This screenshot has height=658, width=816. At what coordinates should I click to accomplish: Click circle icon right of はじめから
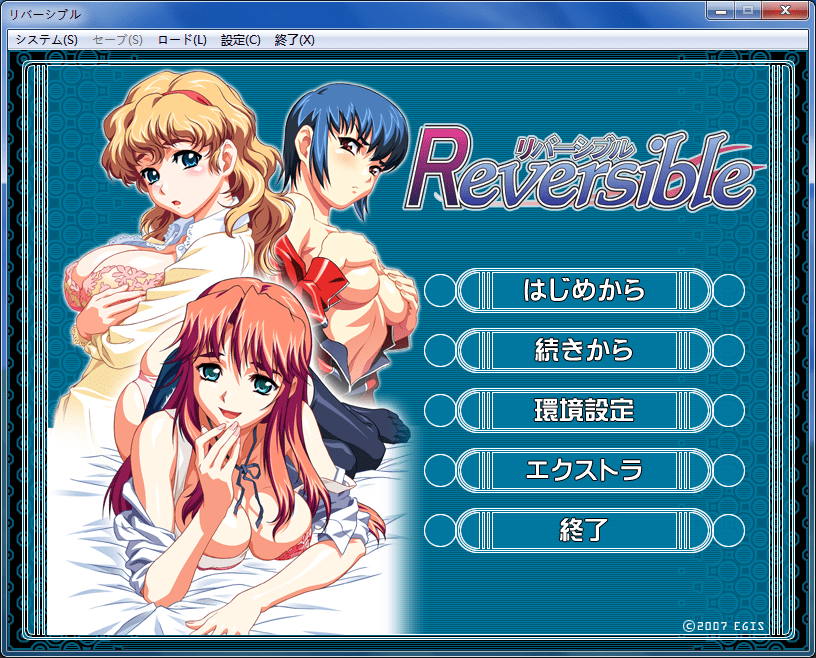coord(729,290)
